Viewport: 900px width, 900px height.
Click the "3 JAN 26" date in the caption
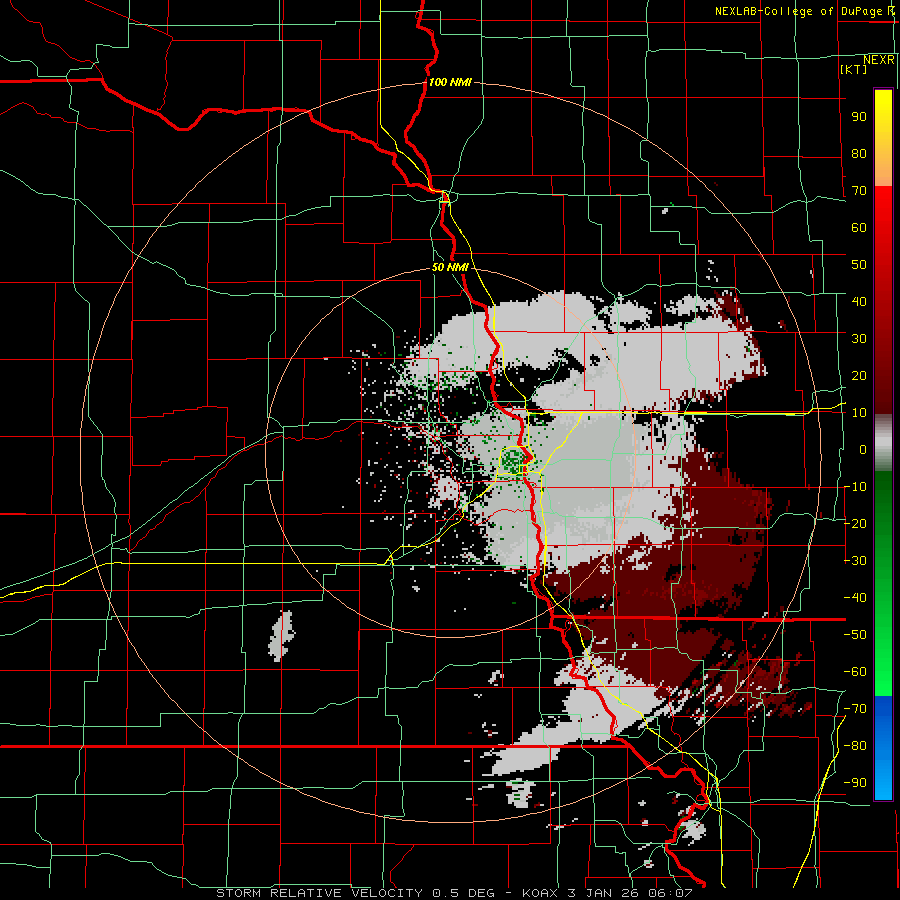point(604,893)
